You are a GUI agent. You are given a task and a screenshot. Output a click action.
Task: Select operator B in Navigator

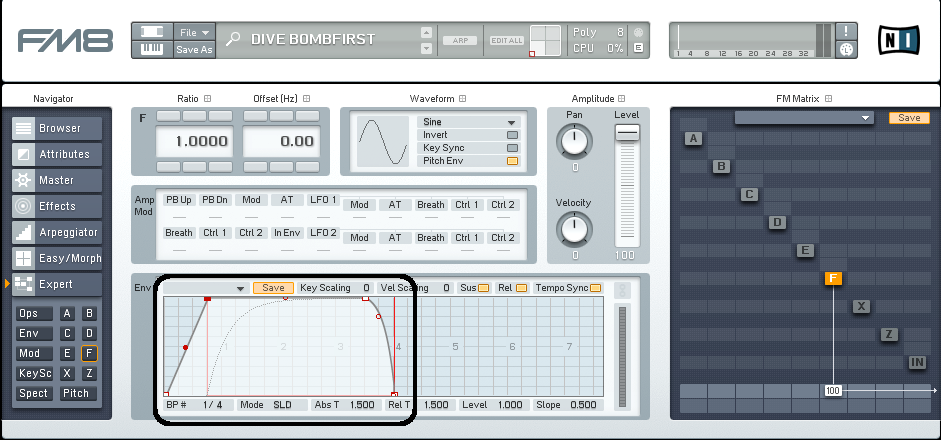(x=89, y=313)
